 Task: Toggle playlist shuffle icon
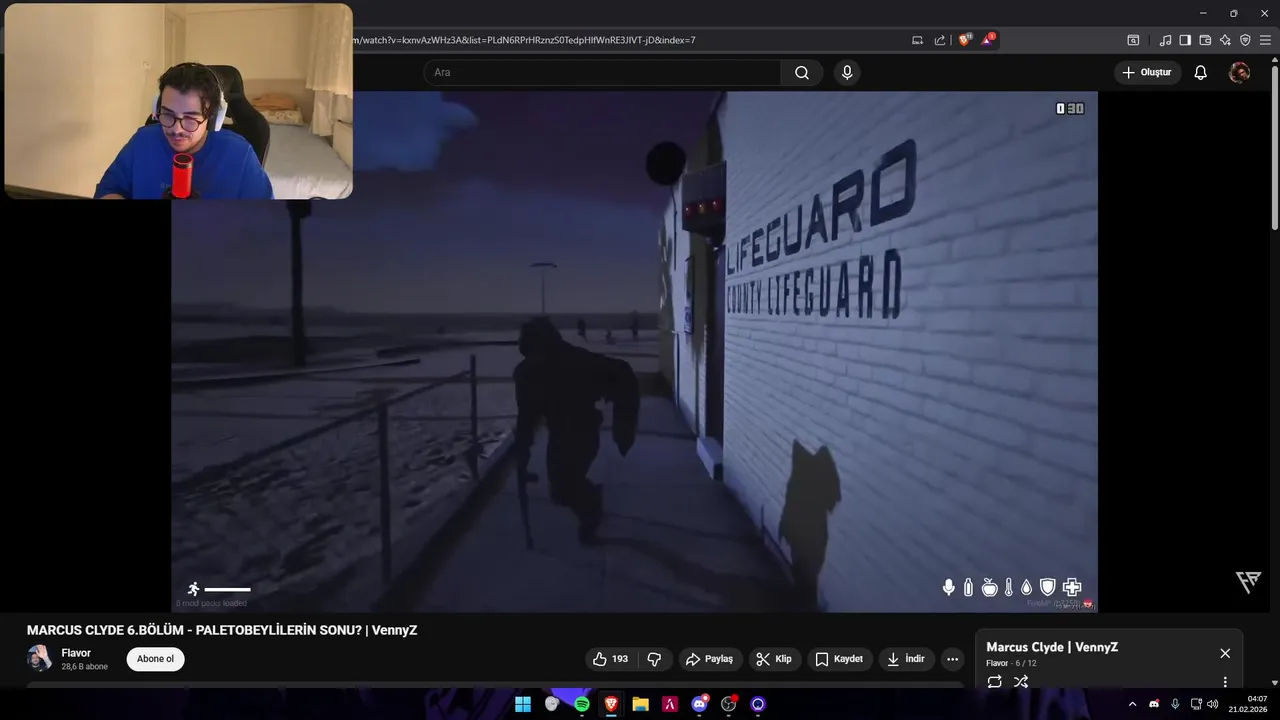click(1021, 682)
